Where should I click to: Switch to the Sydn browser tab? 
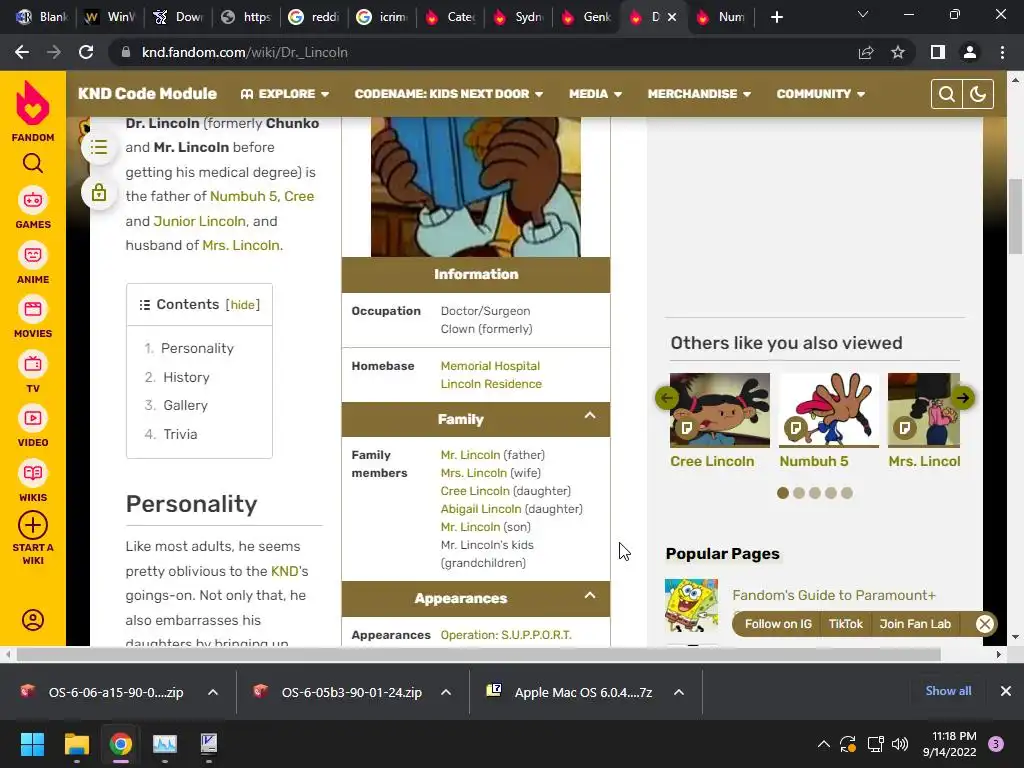pos(519,17)
